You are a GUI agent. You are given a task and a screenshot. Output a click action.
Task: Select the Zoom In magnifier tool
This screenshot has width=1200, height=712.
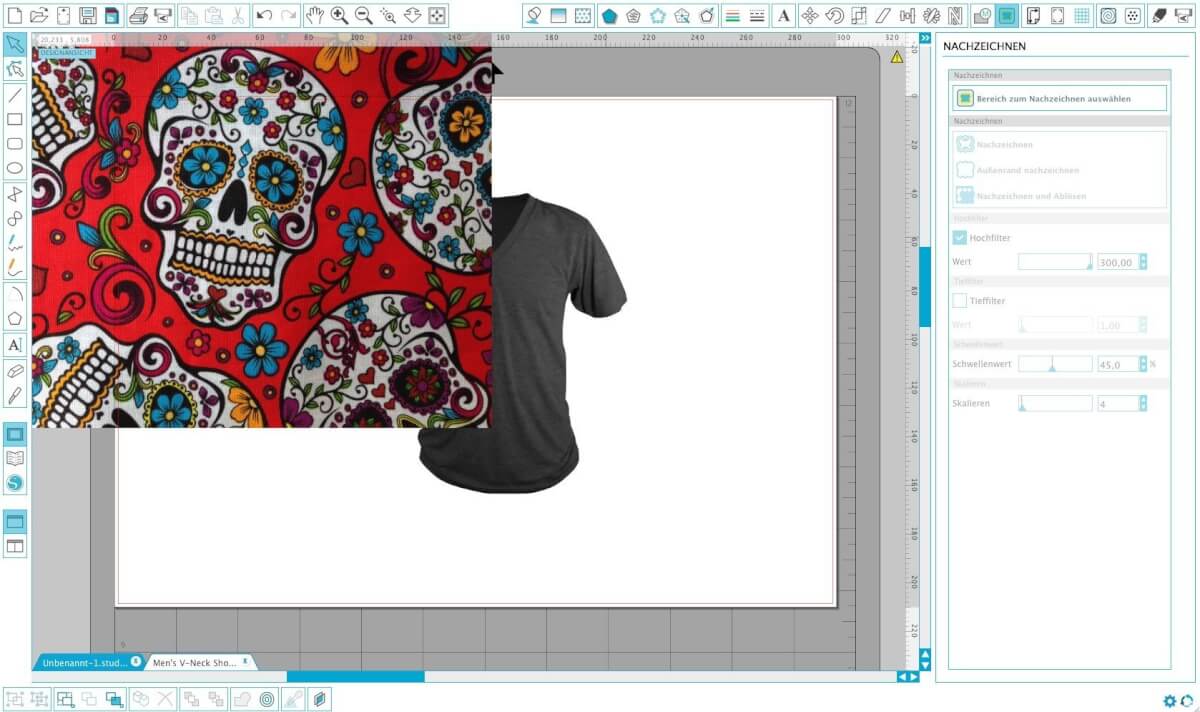click(x=339, y=15)
